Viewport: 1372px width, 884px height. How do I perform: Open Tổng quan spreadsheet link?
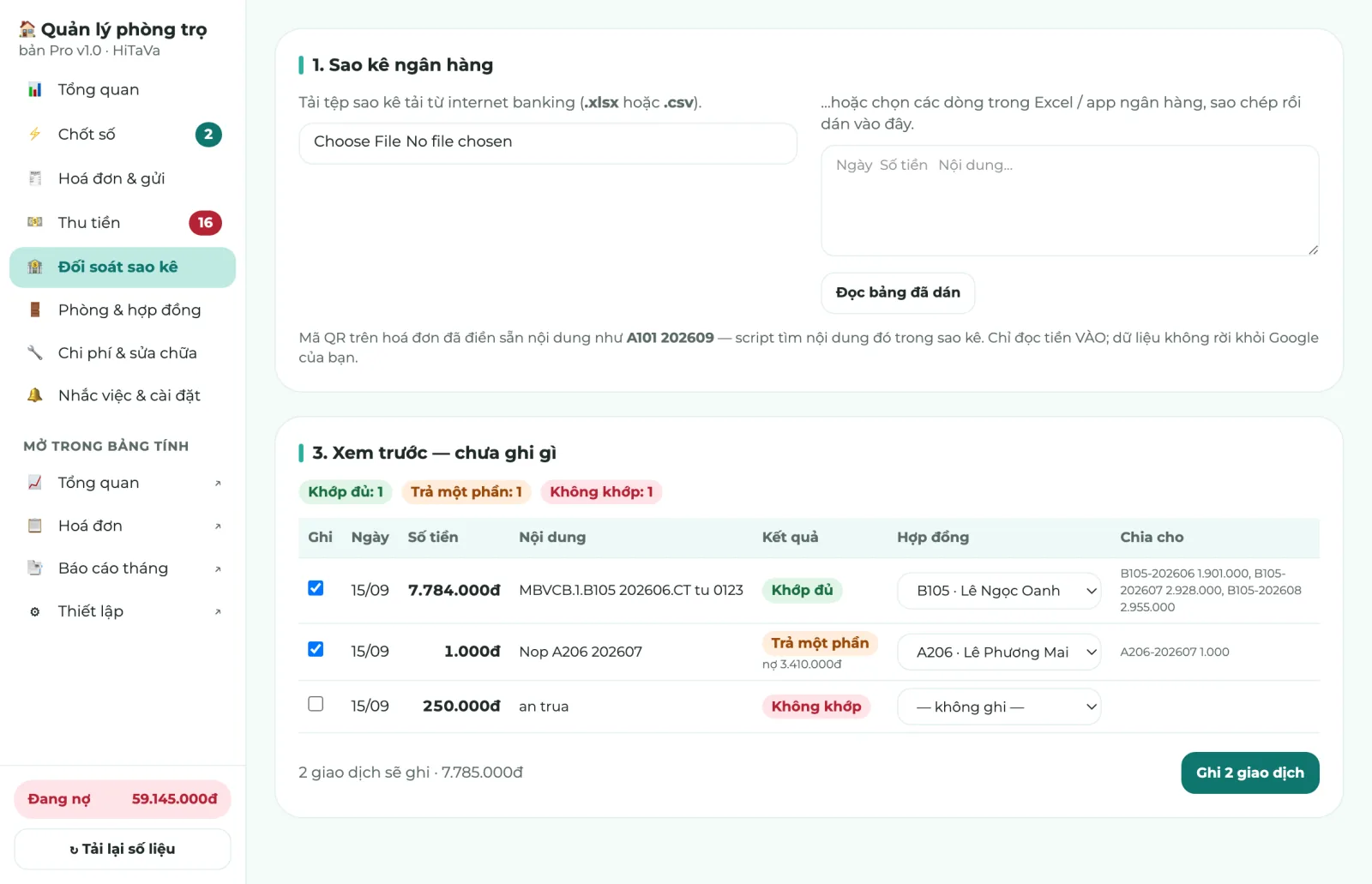(123, 483)
